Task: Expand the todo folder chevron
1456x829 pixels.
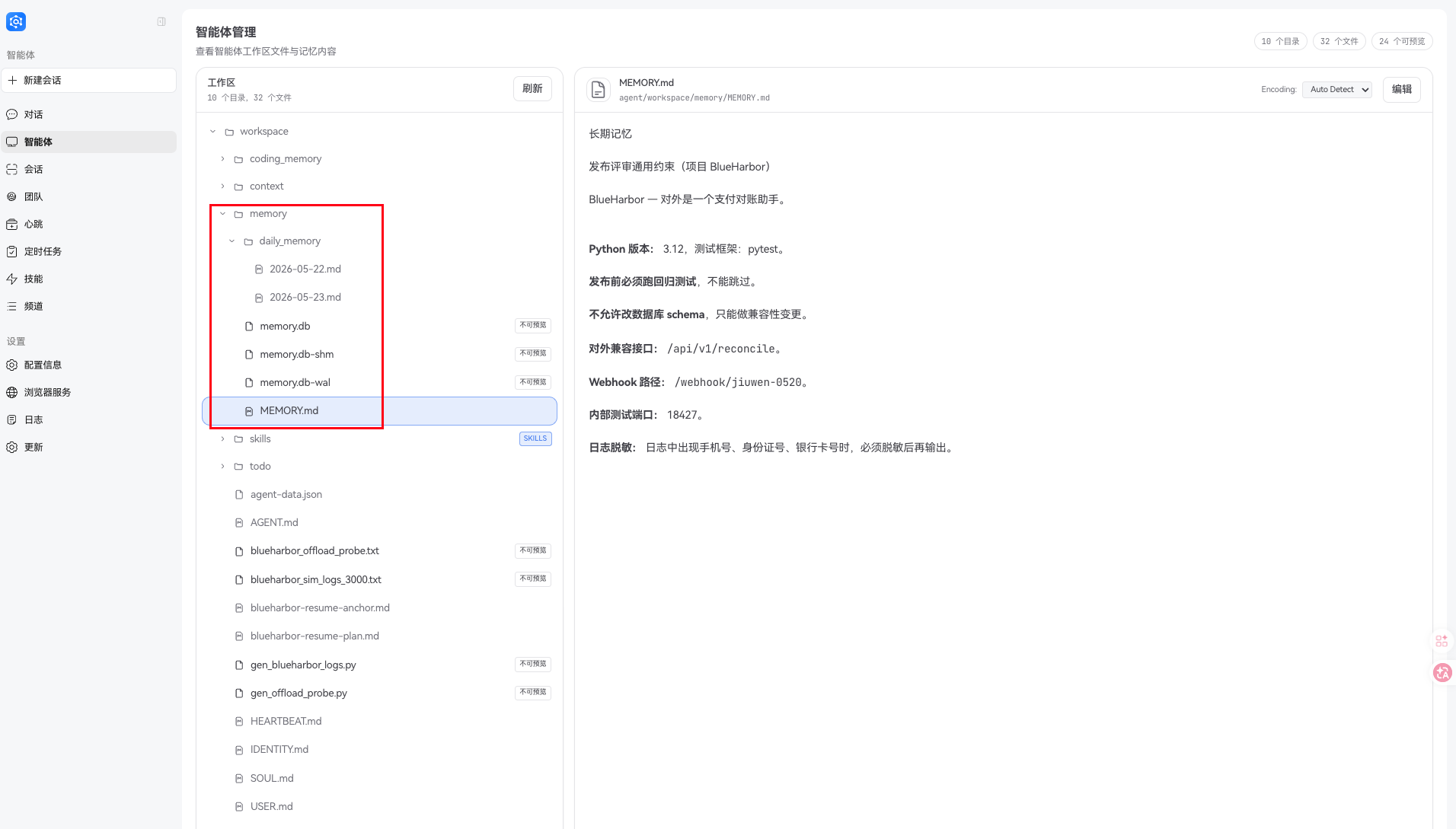Action: [222, 467]
